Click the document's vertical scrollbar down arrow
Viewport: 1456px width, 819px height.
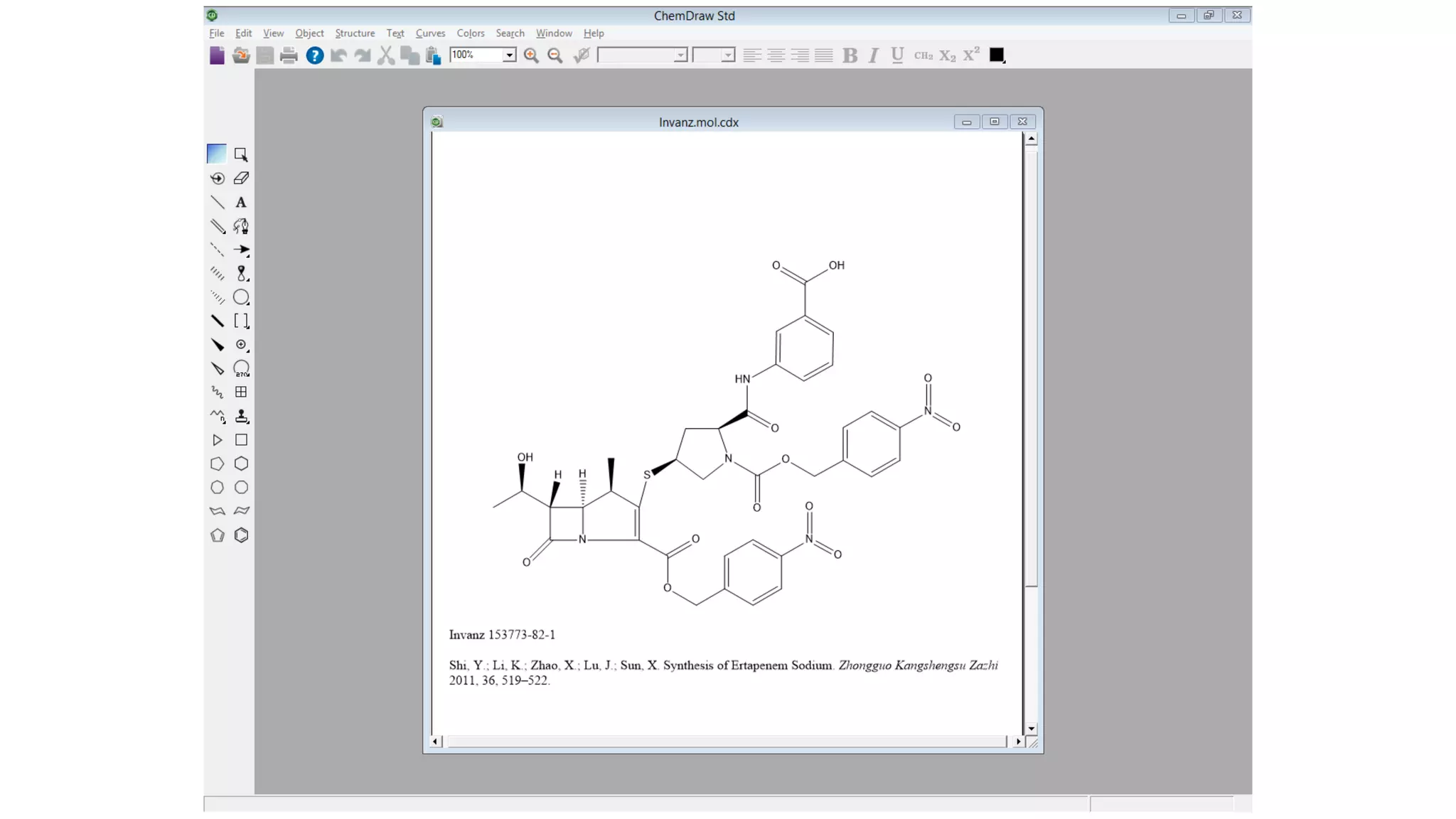click(x=1032, y=729)
